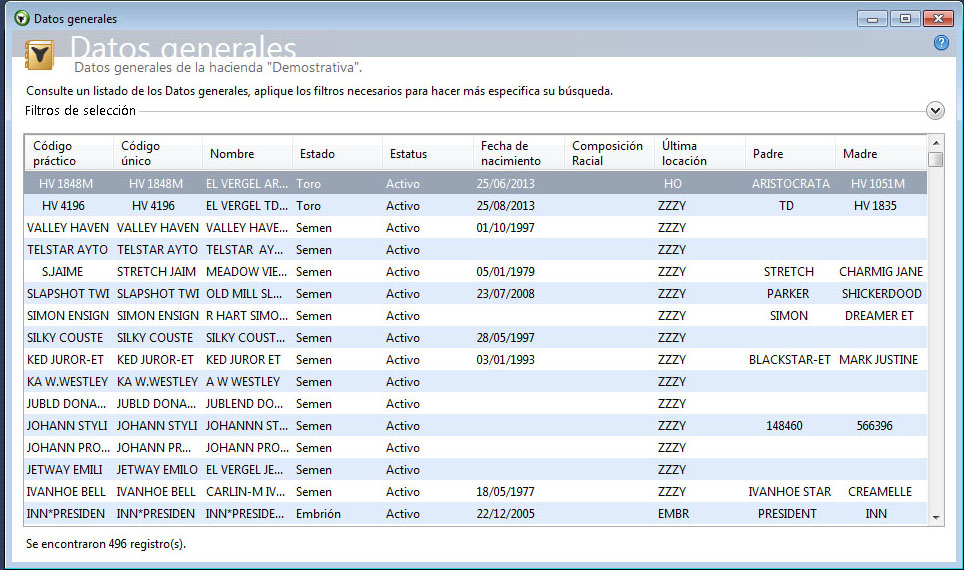Image resolution: width=964 pixels, height=570 pixels.
Task: Maximize the Datos generales window
Action: point(905,18)
